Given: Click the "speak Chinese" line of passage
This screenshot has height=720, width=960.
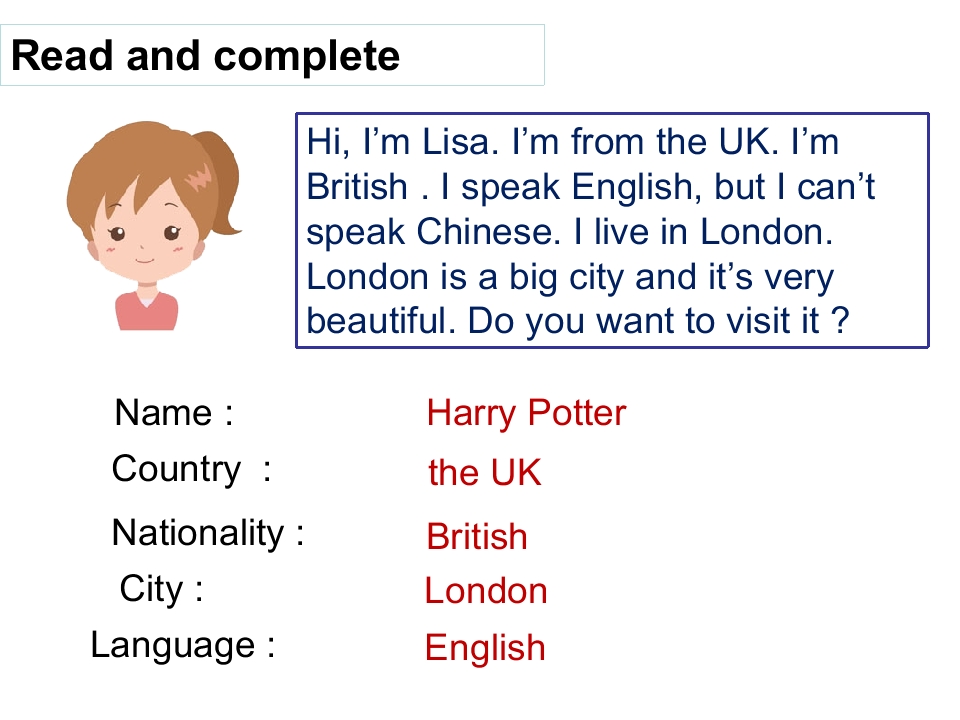Looking at the screenshot, I should [570, 232].
